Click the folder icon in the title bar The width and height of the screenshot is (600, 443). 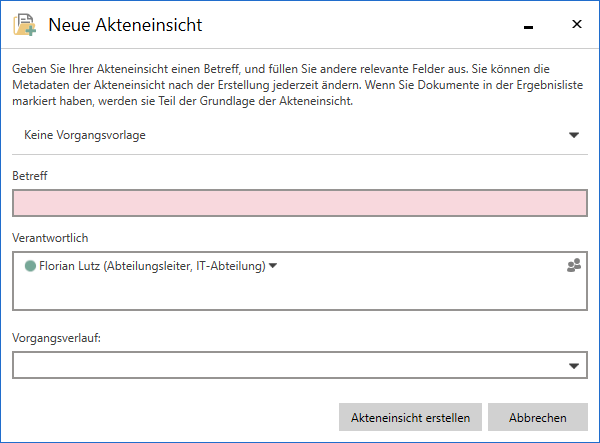[x=24, y=25]
